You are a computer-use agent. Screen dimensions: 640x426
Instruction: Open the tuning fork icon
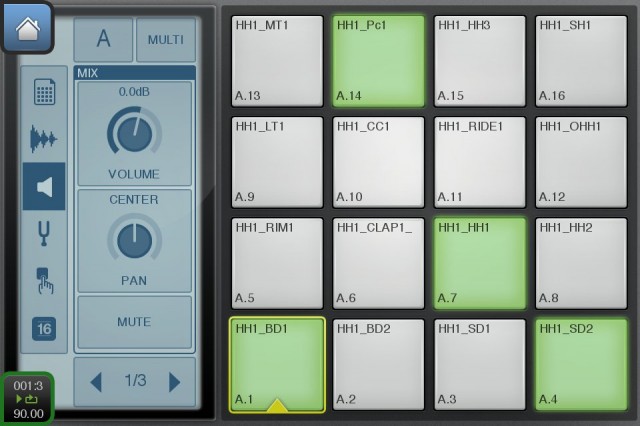point(44,233)
